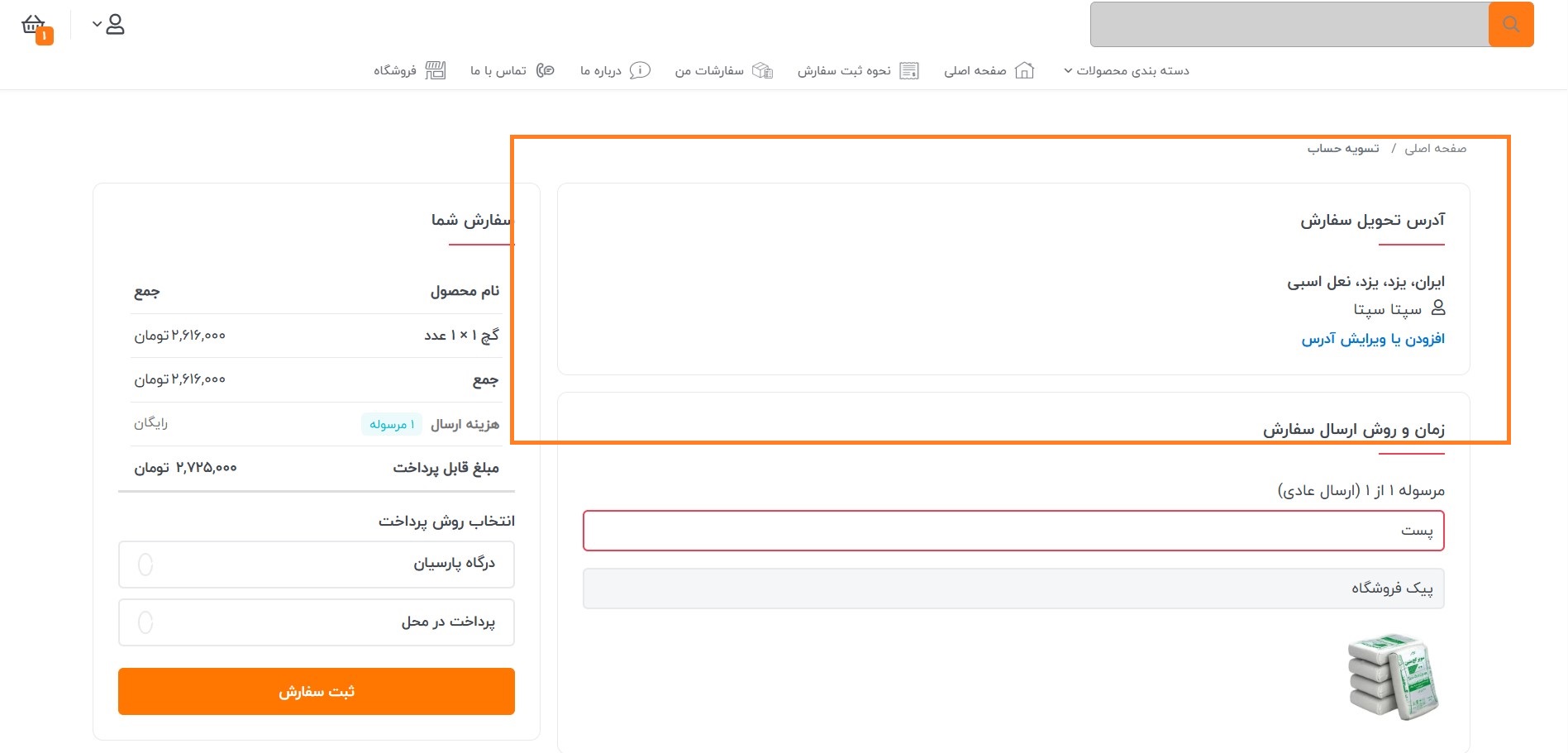Click the home icon beside صفحه اصلی
The height and width of the screenshot is (753, 1568).
point(1024,70)
